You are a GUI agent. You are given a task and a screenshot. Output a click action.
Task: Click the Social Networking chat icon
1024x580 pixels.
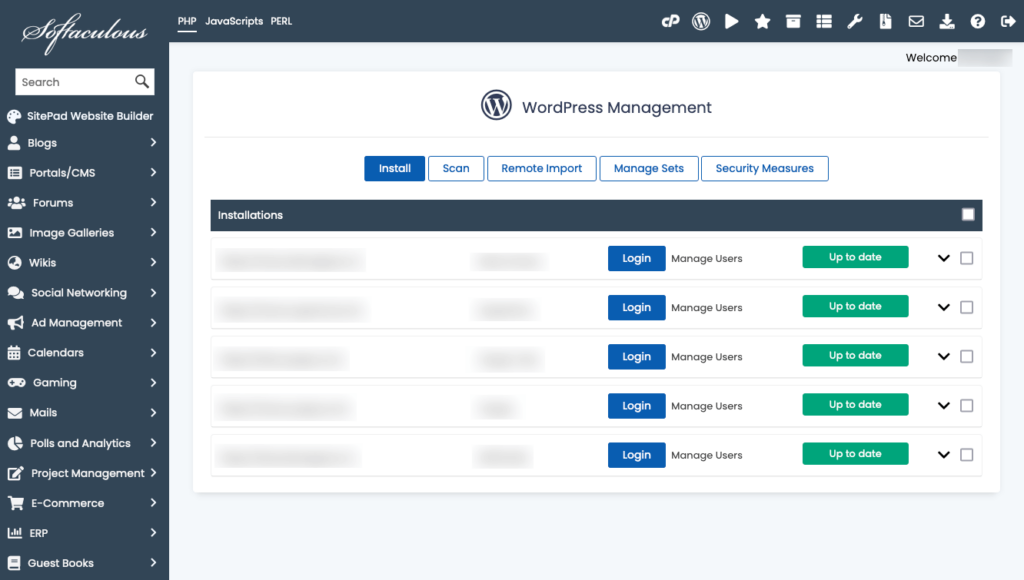click(16, 293)
